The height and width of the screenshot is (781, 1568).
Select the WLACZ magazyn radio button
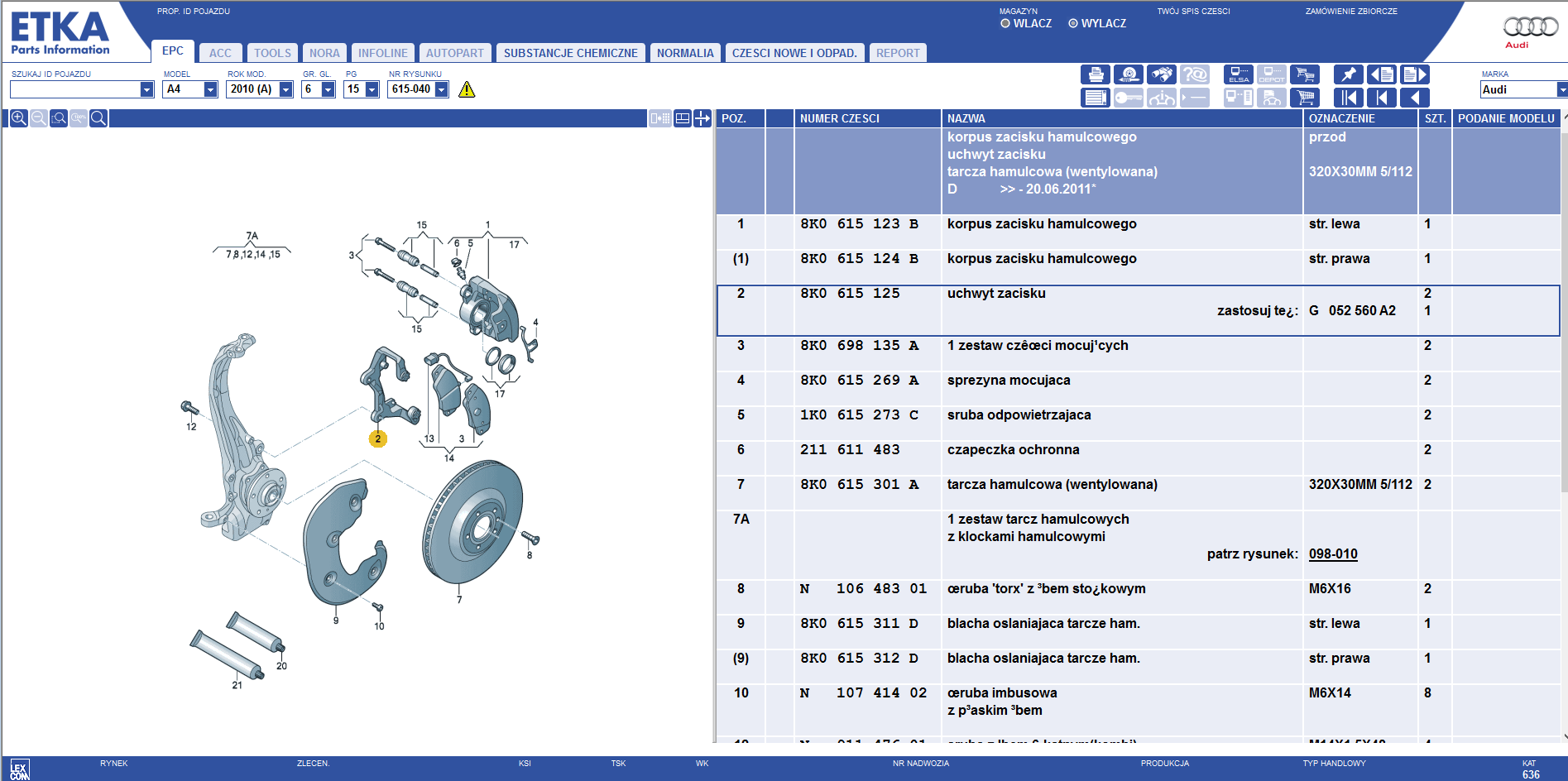pos(1005,23)
